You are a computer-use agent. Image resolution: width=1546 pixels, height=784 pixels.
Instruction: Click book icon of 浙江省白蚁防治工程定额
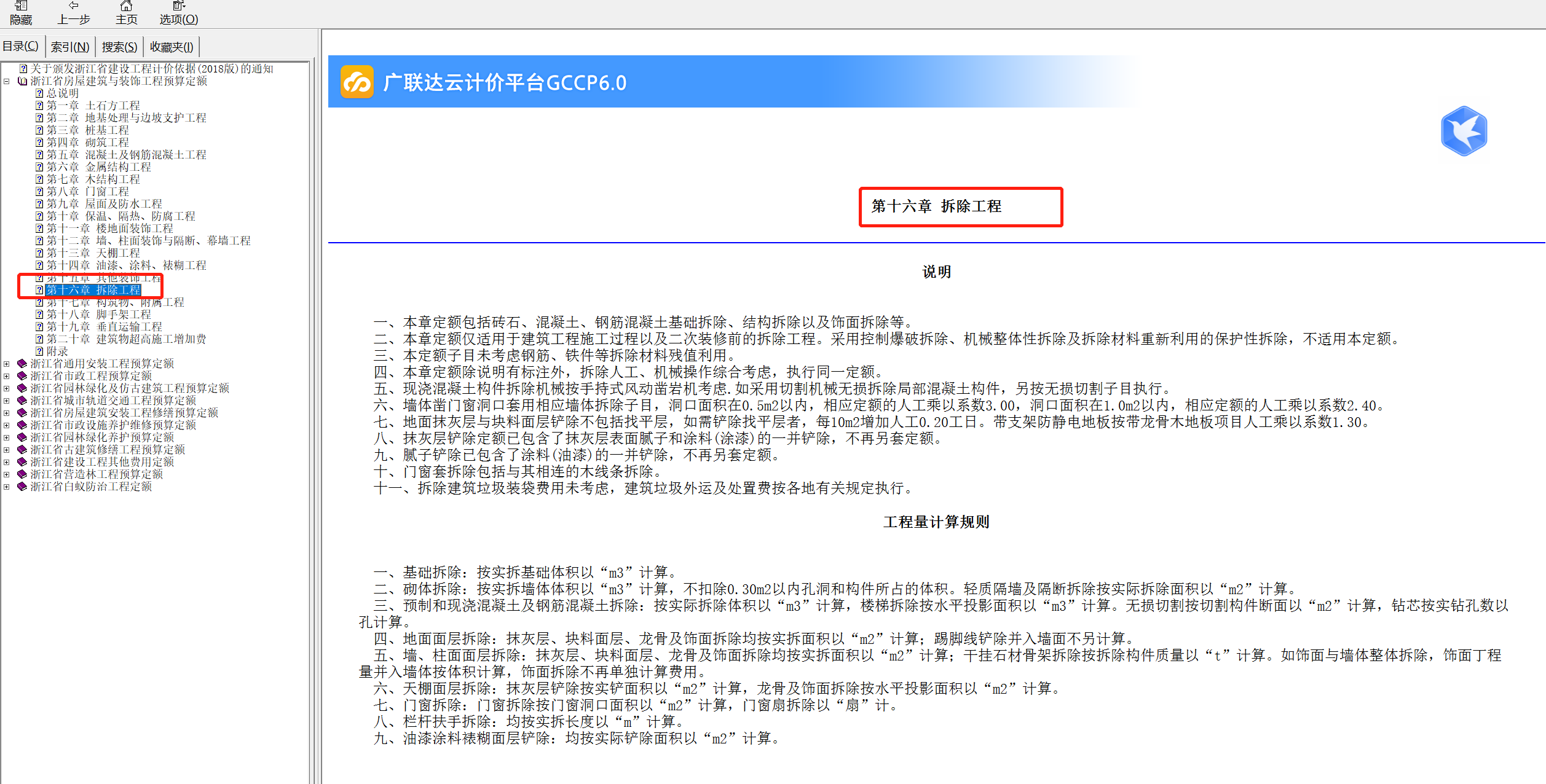pos(22,487)
